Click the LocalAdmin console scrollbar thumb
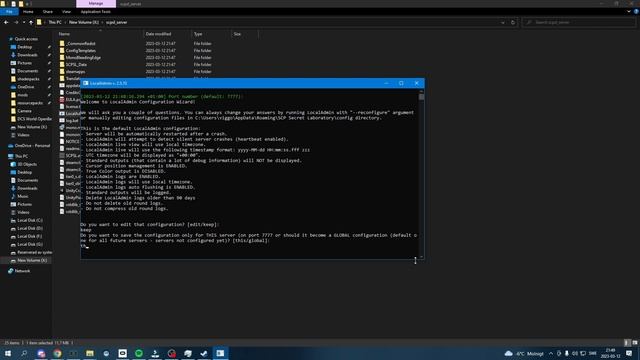Viewport: 640px width, 360px height. coord(421,98)
